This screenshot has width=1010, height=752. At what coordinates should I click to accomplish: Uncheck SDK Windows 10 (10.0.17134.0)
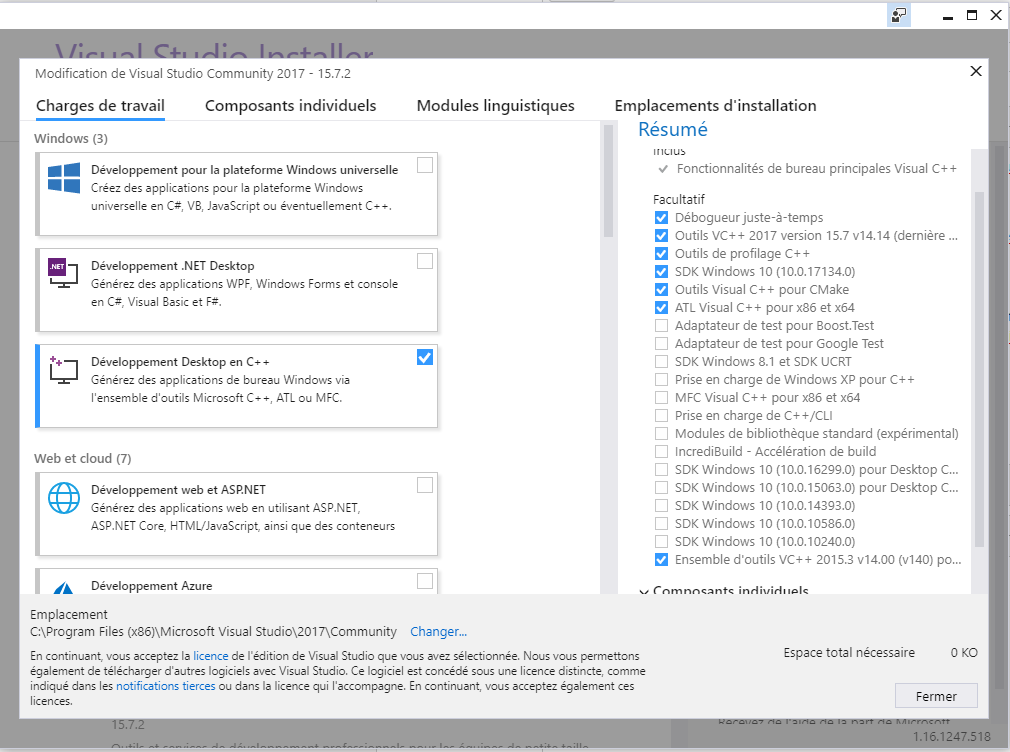[x=661, y=272]
